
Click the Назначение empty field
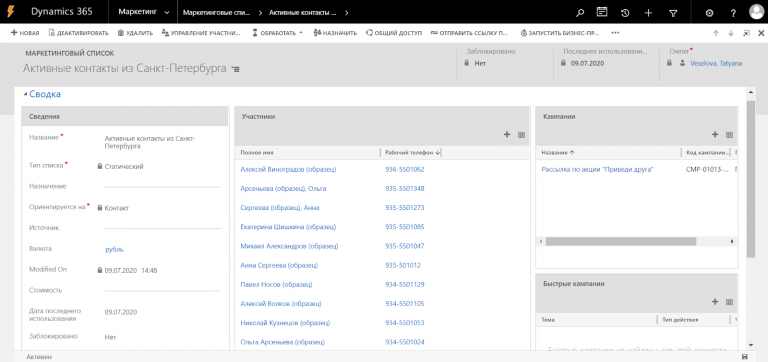[163, 187]
